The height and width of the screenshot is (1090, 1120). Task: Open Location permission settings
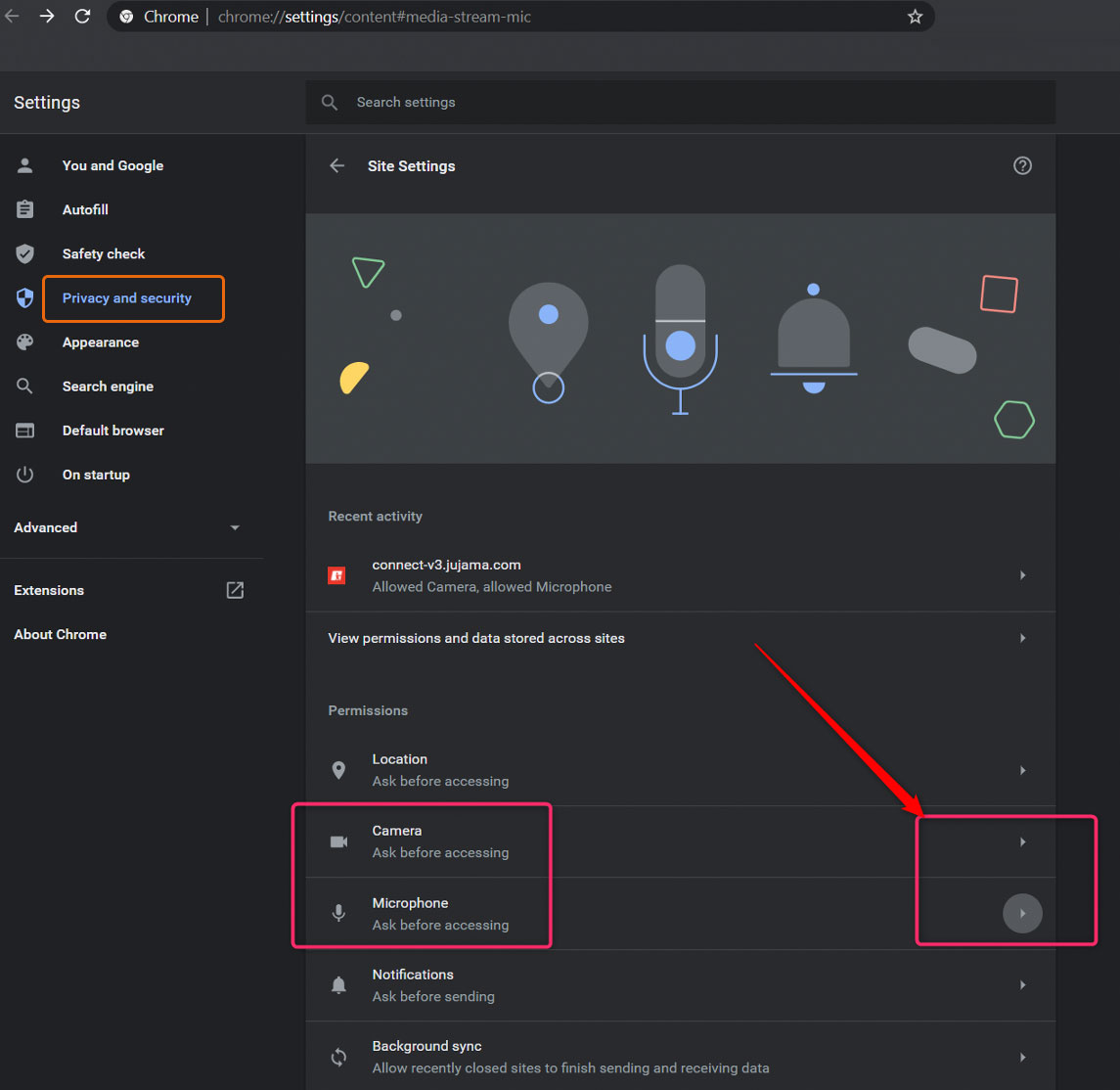point(681,771)
